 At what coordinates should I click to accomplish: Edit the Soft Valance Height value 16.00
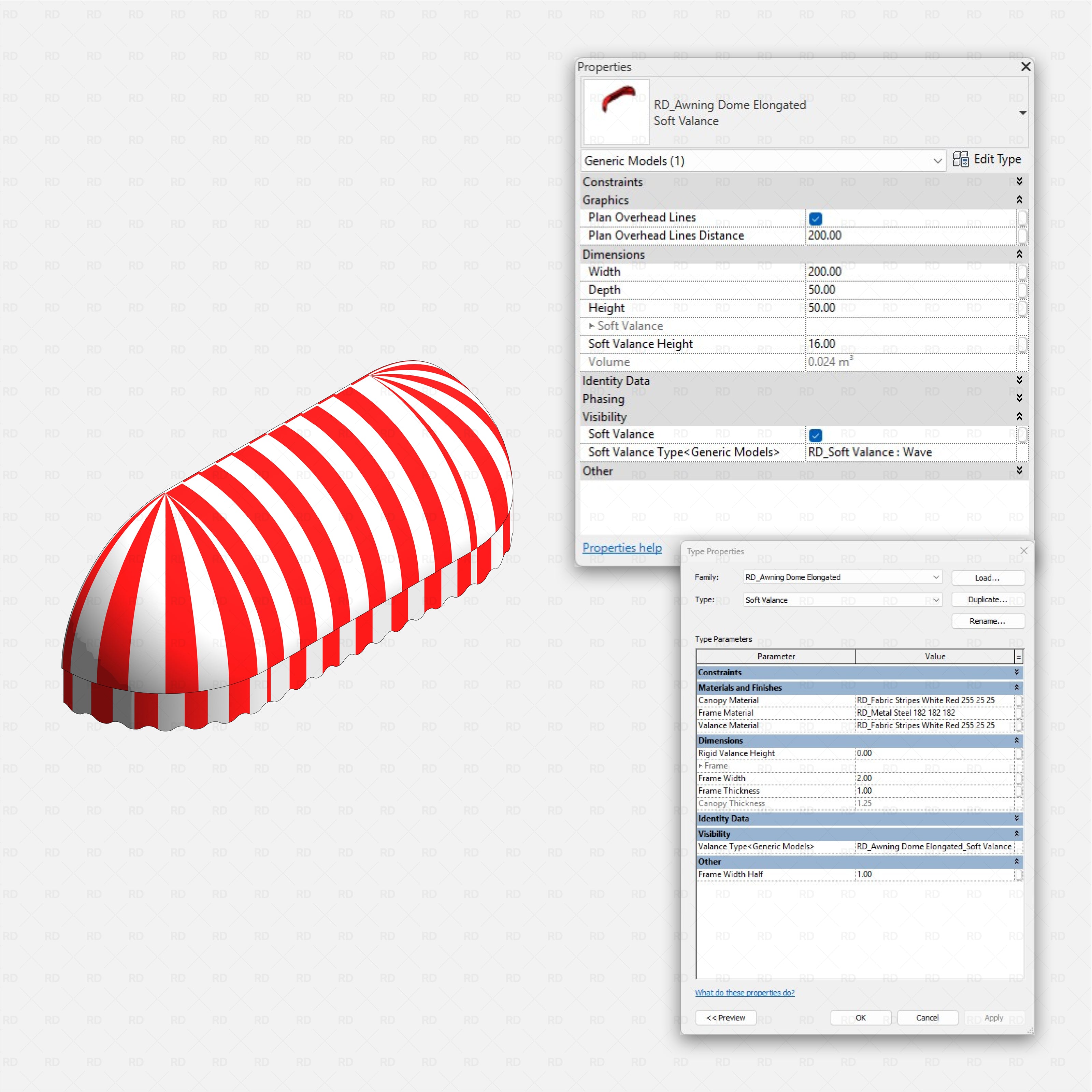910,344
